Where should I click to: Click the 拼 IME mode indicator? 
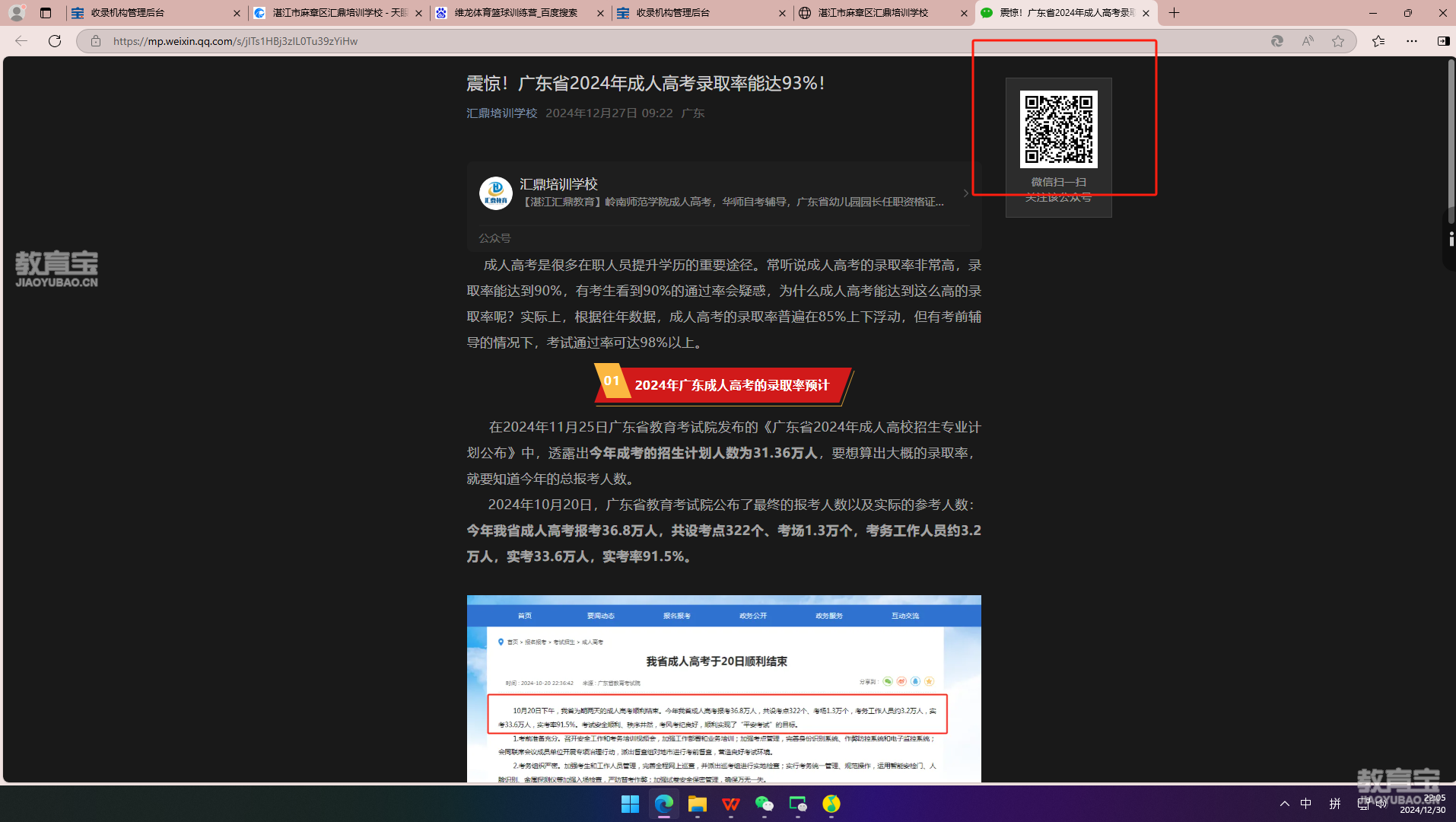click(x=1335, y=804)
